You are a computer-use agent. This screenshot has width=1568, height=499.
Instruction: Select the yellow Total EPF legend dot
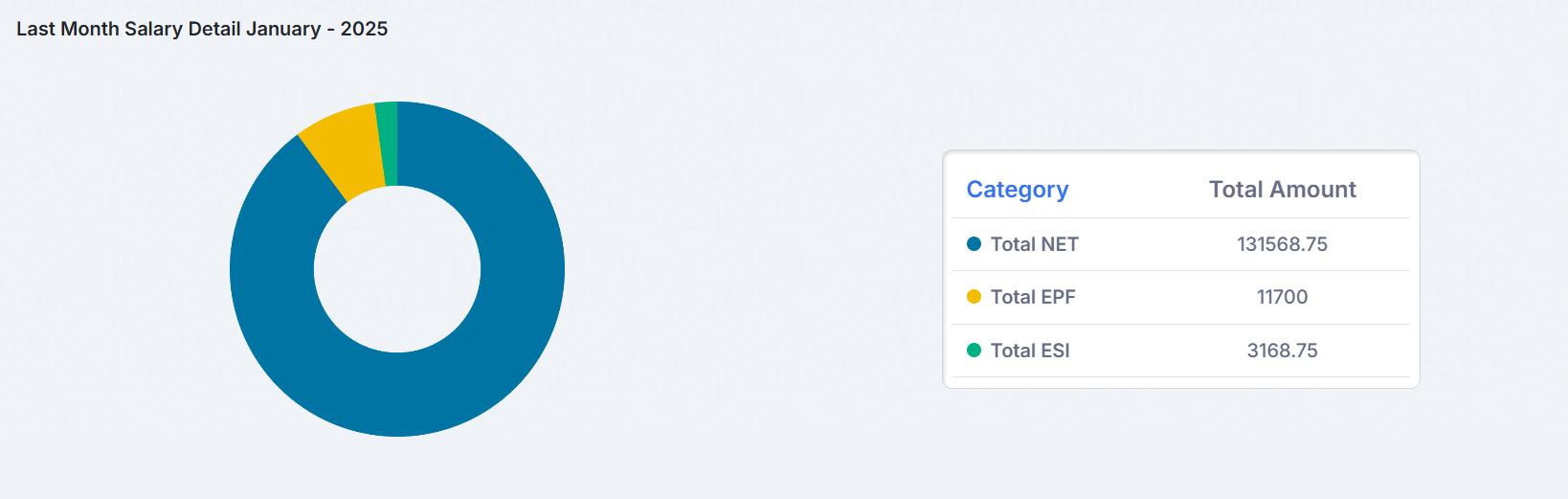974,297
